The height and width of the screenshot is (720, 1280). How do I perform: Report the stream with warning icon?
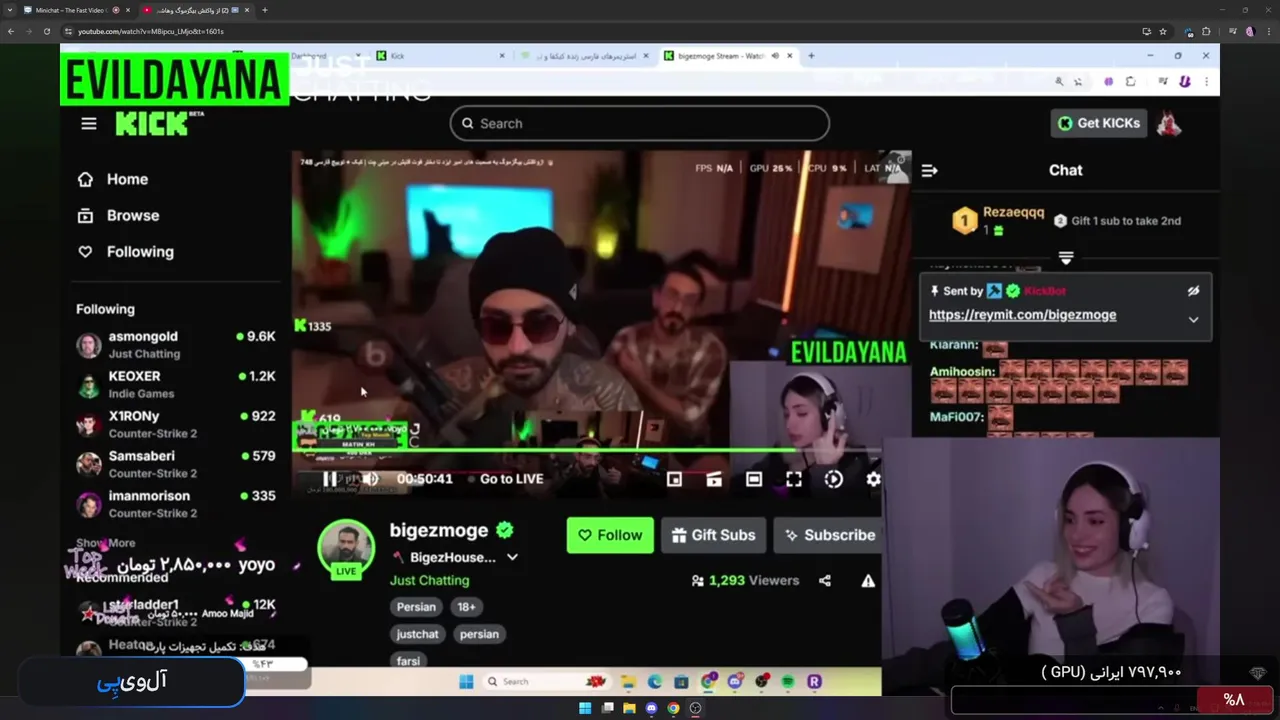868,580
